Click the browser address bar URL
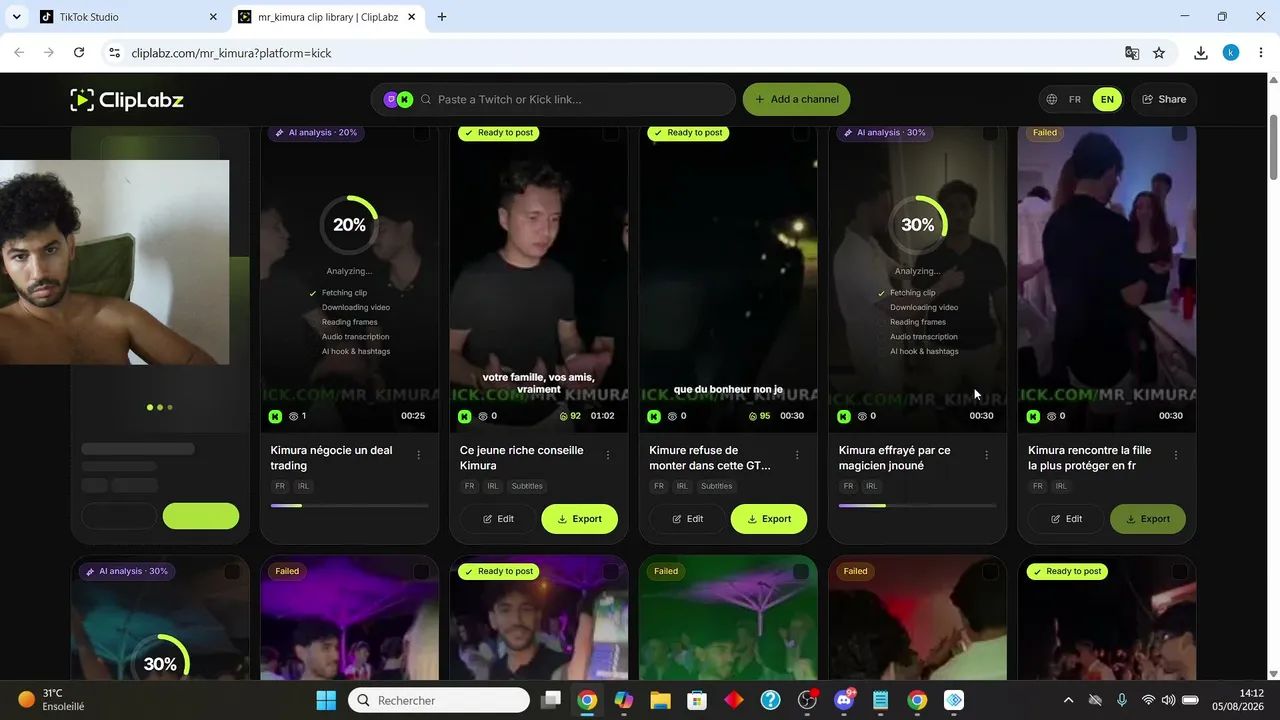The width and height of the screenshot is (1280, 720). coord(231,53)
